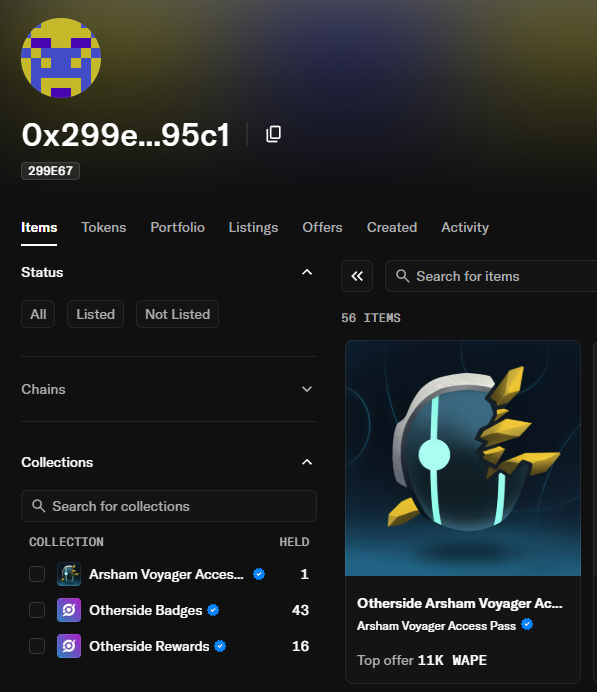The height and width of the screenshot is (692, 597).
Task: Click the Arsham Voyager Access collection icon
Action: tap(69, 574)
